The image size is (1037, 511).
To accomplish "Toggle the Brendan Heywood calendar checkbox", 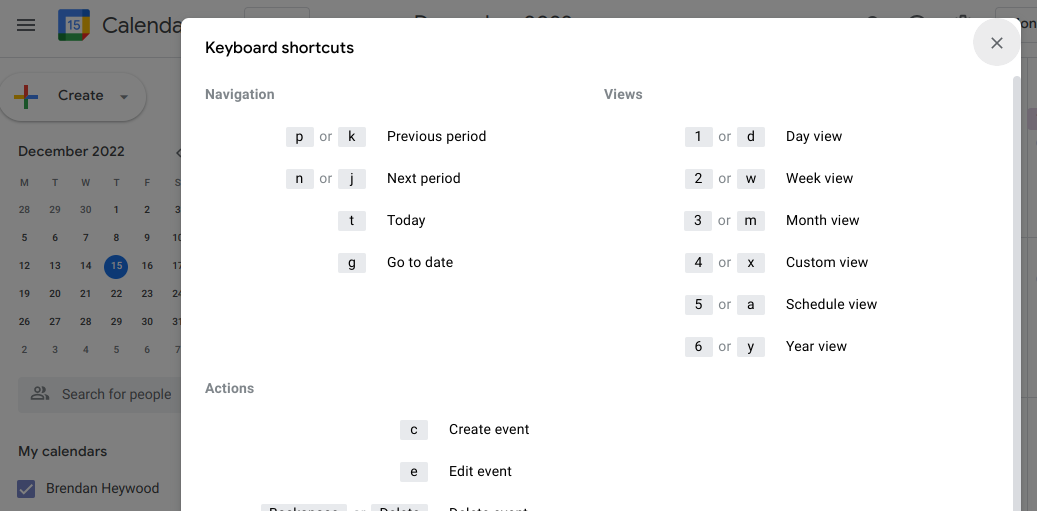I will pyautogui.click(x=26, y=489).
